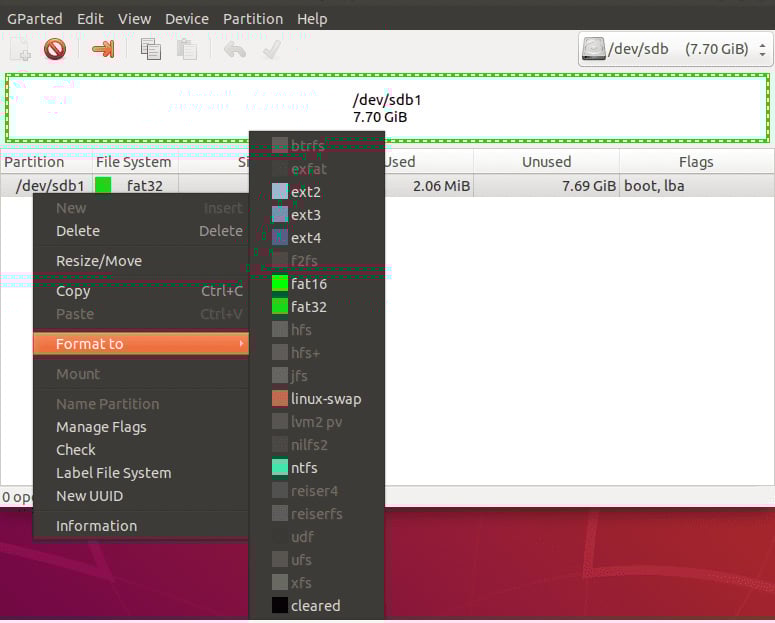This screenshot has height=623, width=775.
Task: Click the device selector up/down arrows
Action: click(763, 49)
